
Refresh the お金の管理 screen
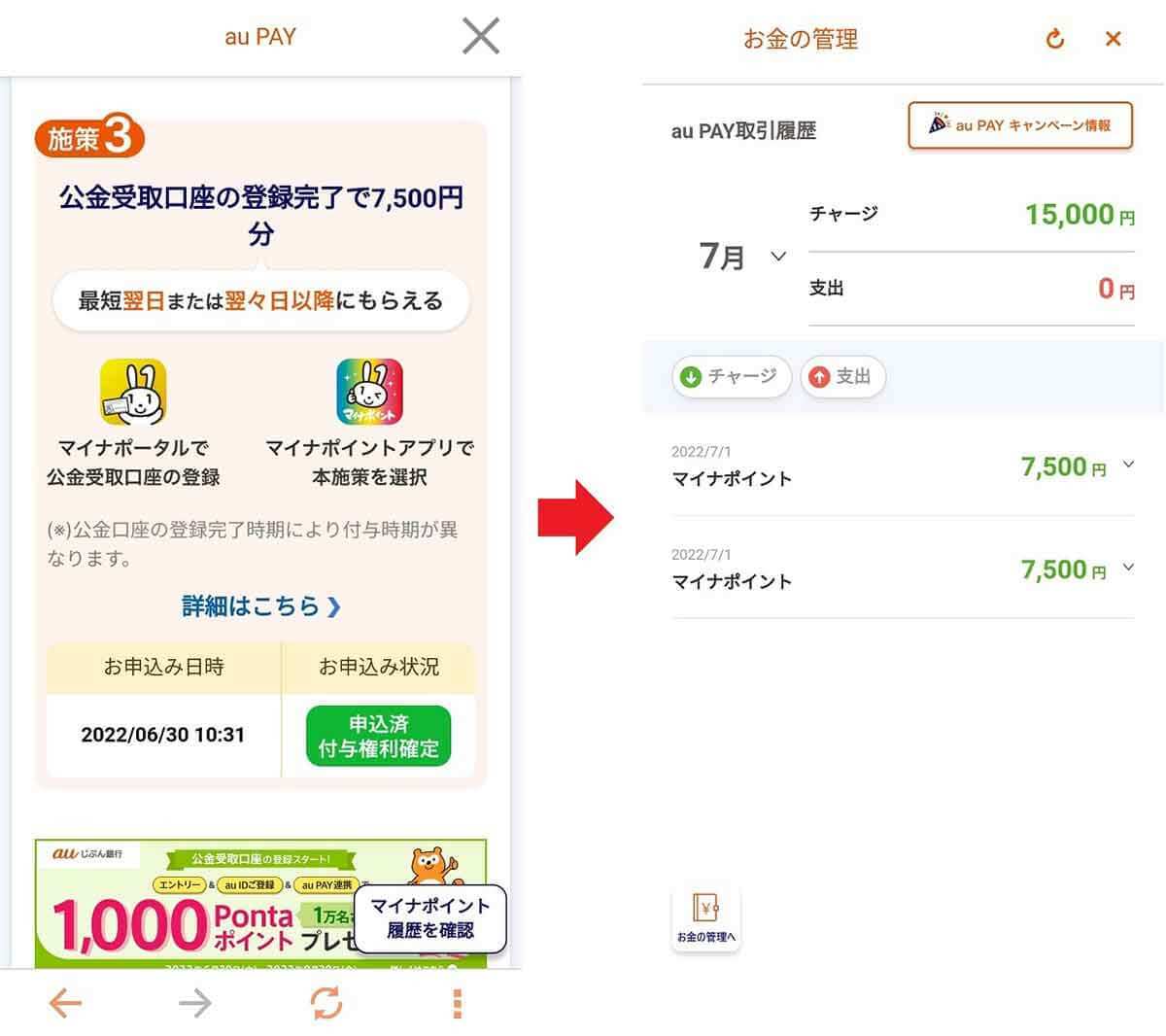point(1055,39)
